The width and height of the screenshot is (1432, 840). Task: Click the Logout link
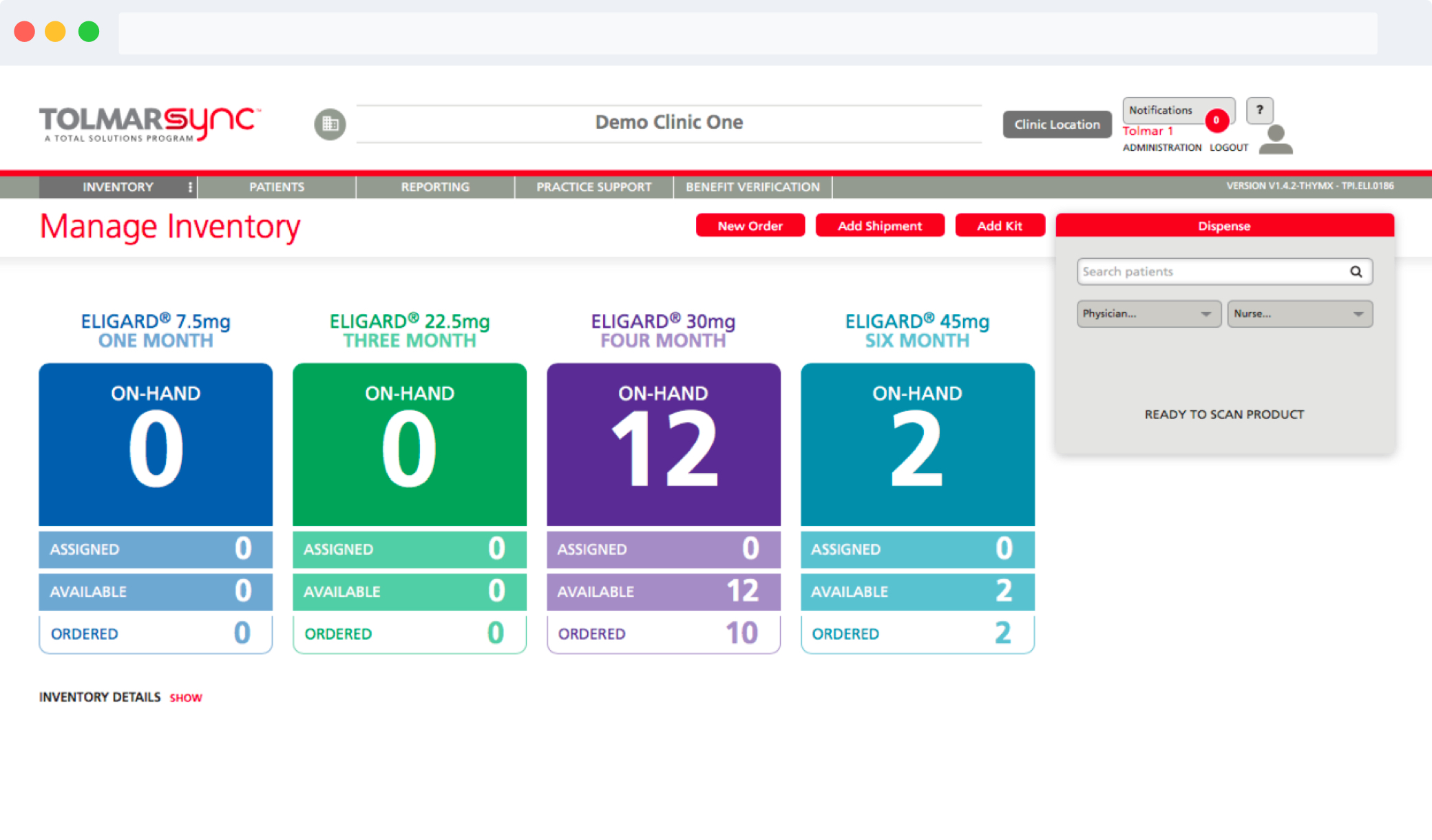coord(1228,147)
